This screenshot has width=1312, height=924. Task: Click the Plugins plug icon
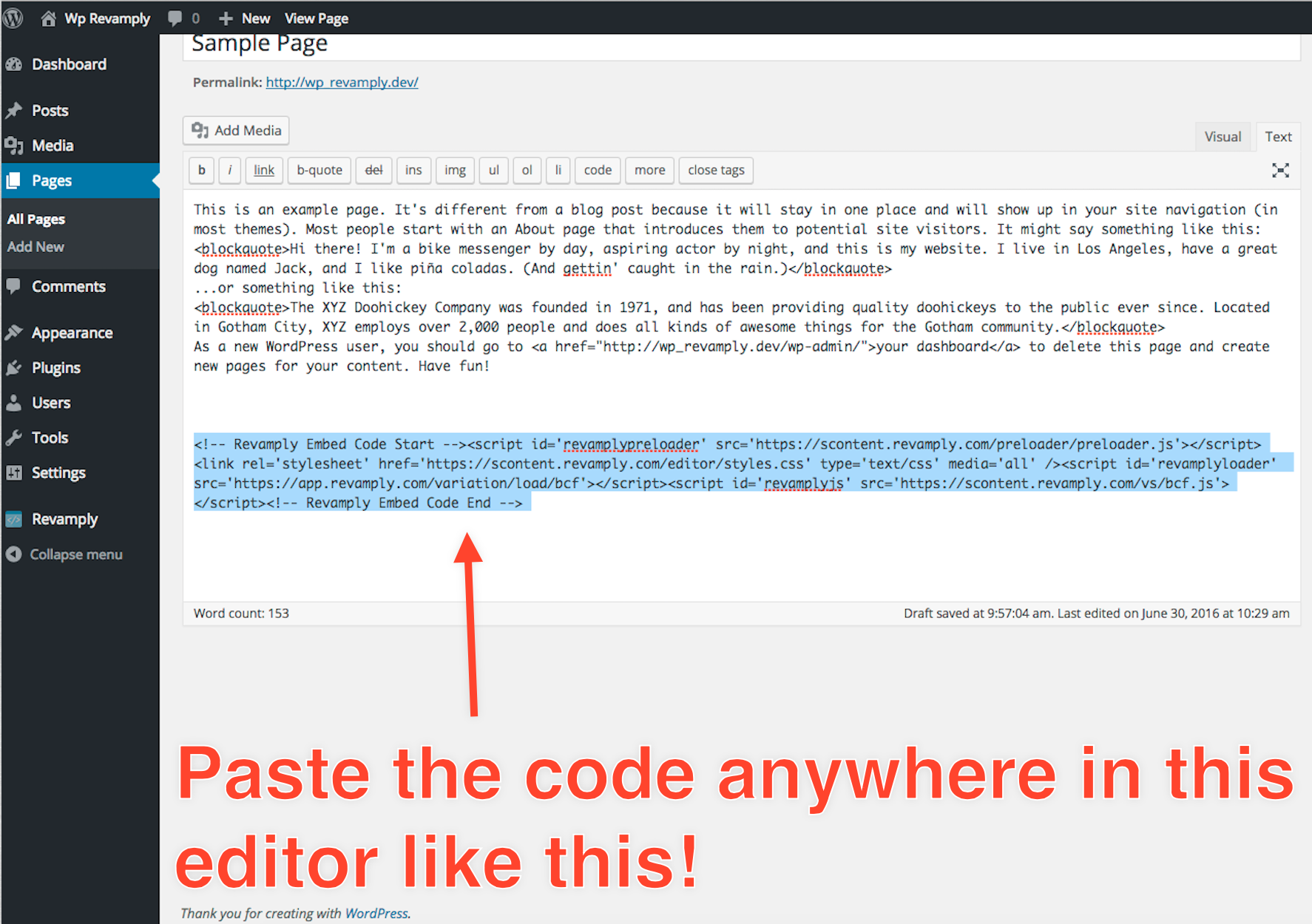click(x=14, y=367)
